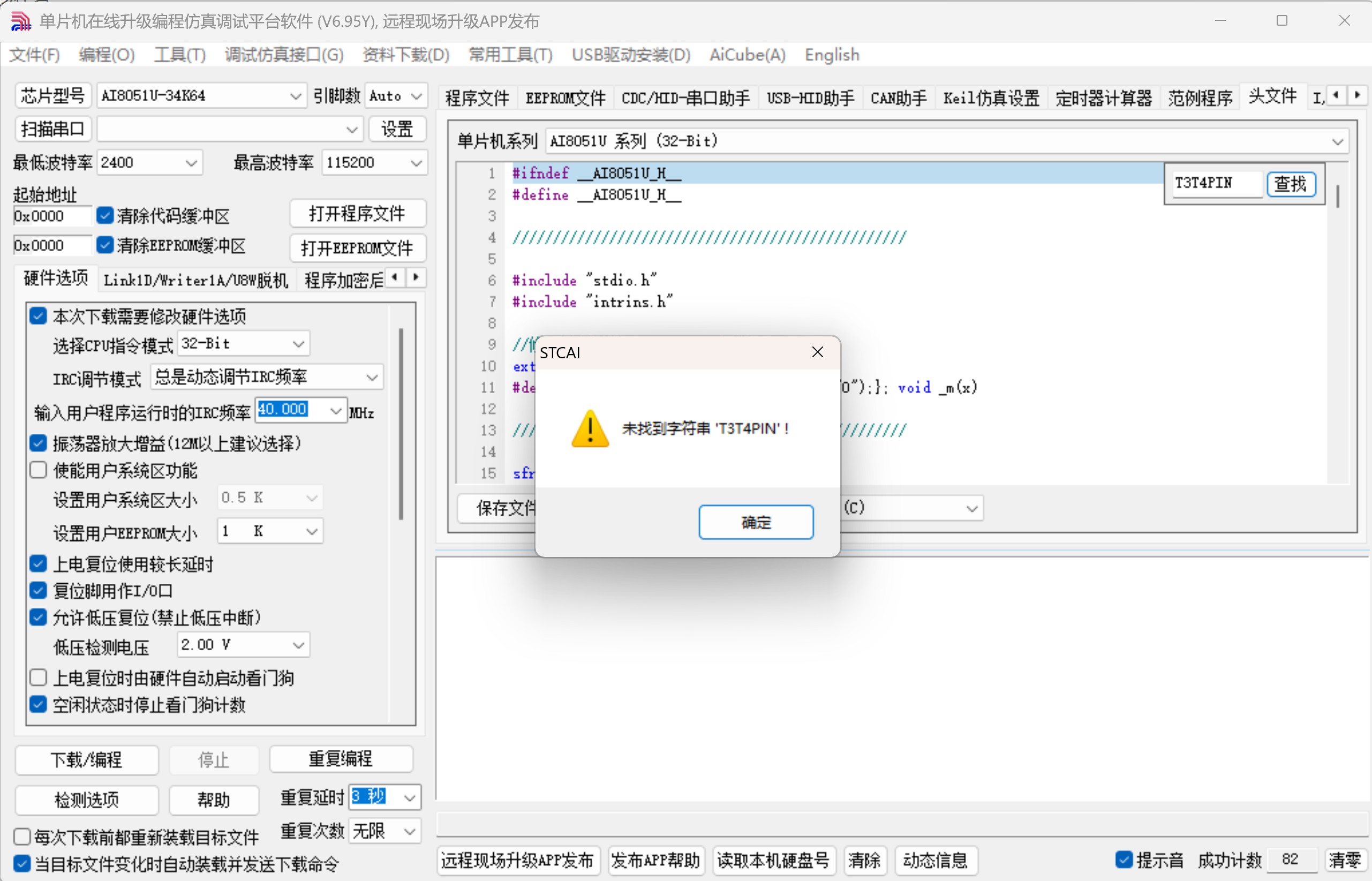Enable 使能用户系统区功能 checkbox
1372x881 pixels.
pyautogui.click(x=39, y=470)
